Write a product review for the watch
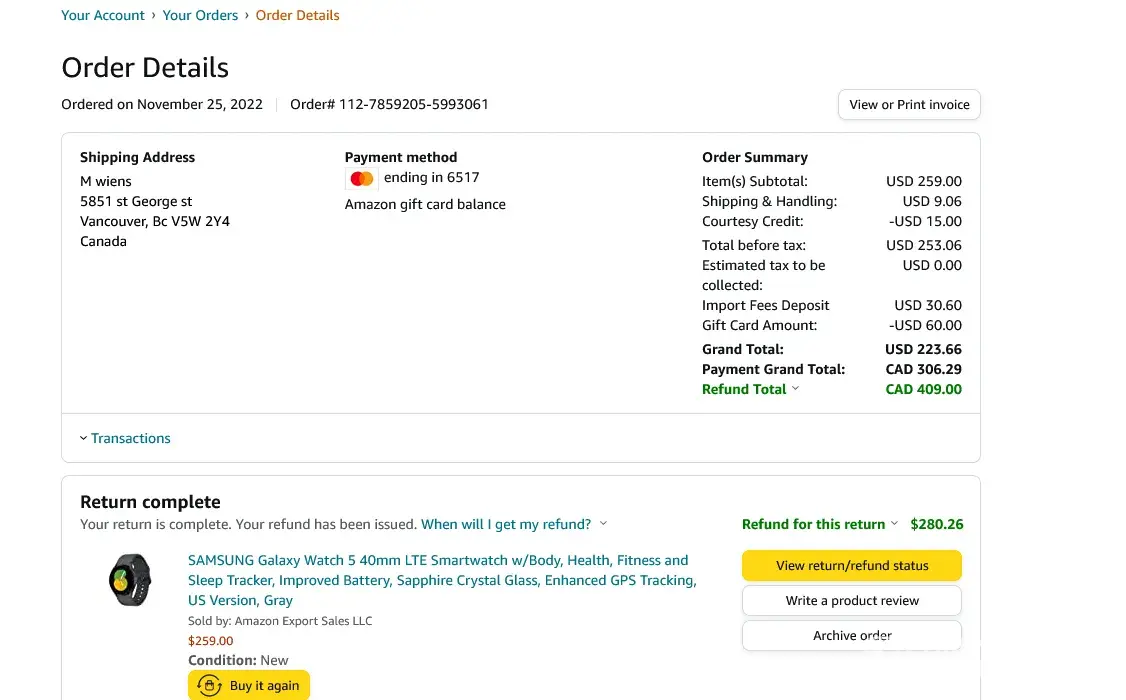The width and height of the screenshot is (1126, 700). (851, 601)
